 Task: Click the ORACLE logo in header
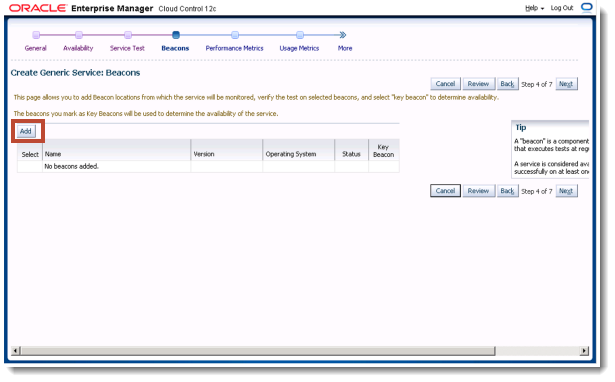[38, 8]
